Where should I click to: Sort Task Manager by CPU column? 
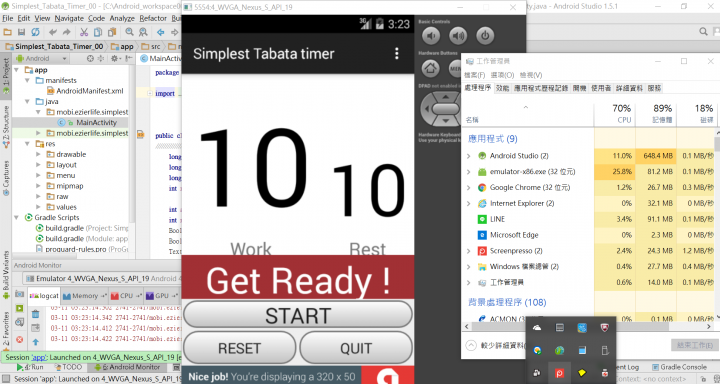pos(615,113)
